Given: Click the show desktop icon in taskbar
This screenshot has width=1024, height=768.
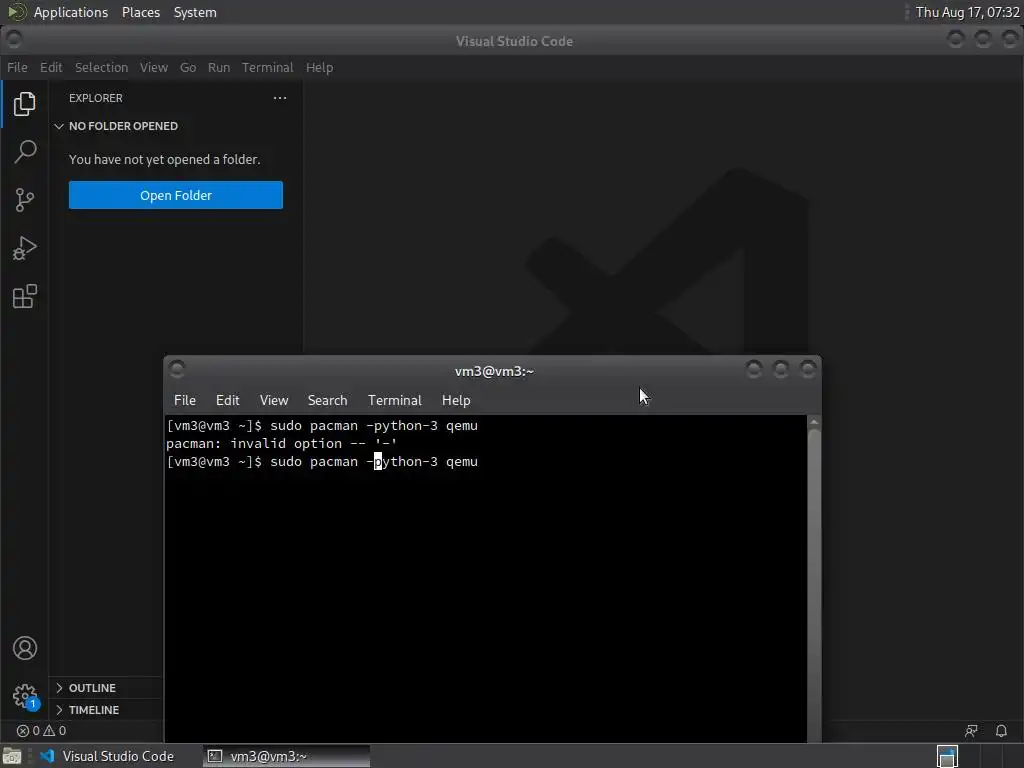Looking at the screenshot, I should coord(12,756).
